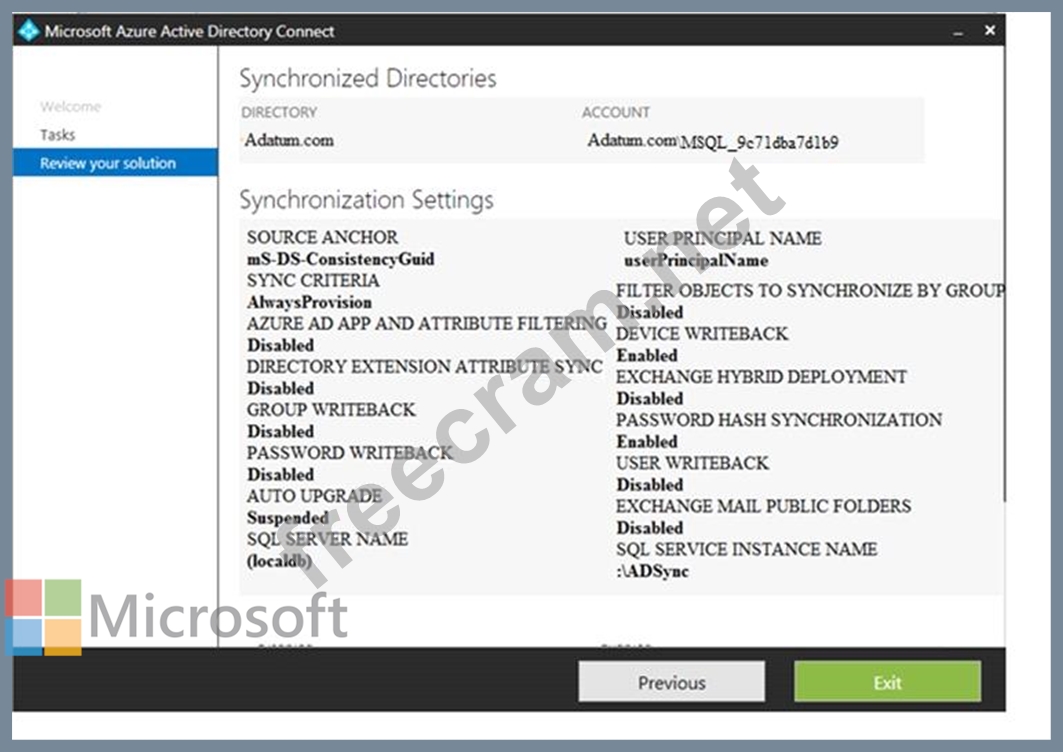1063x752 pixels.
Task: Minimize the Azure AD Connect window
Action: 958,33
